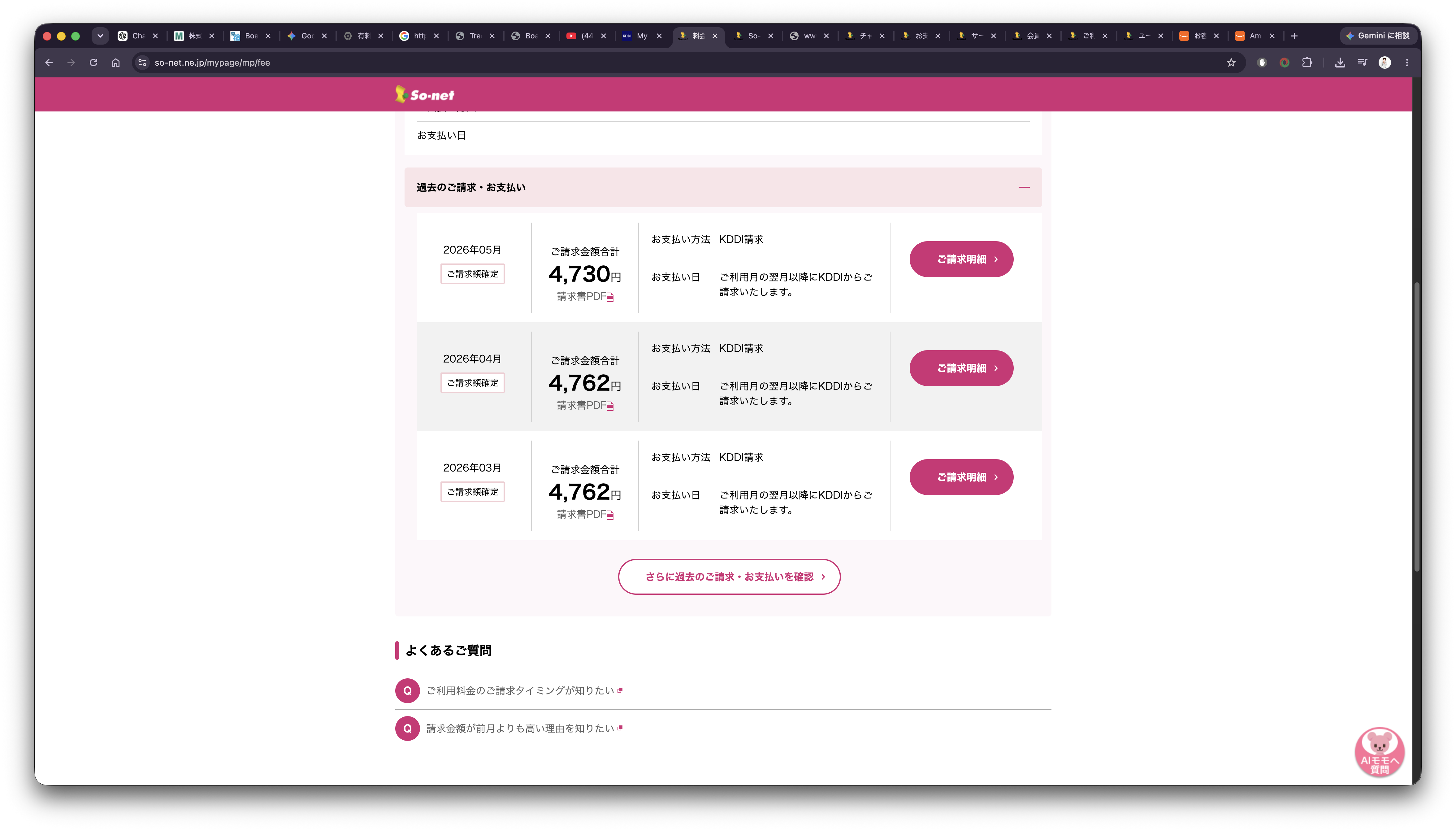
Task: Open a new tab with plus icon
Action: (x=1294, y=36)
